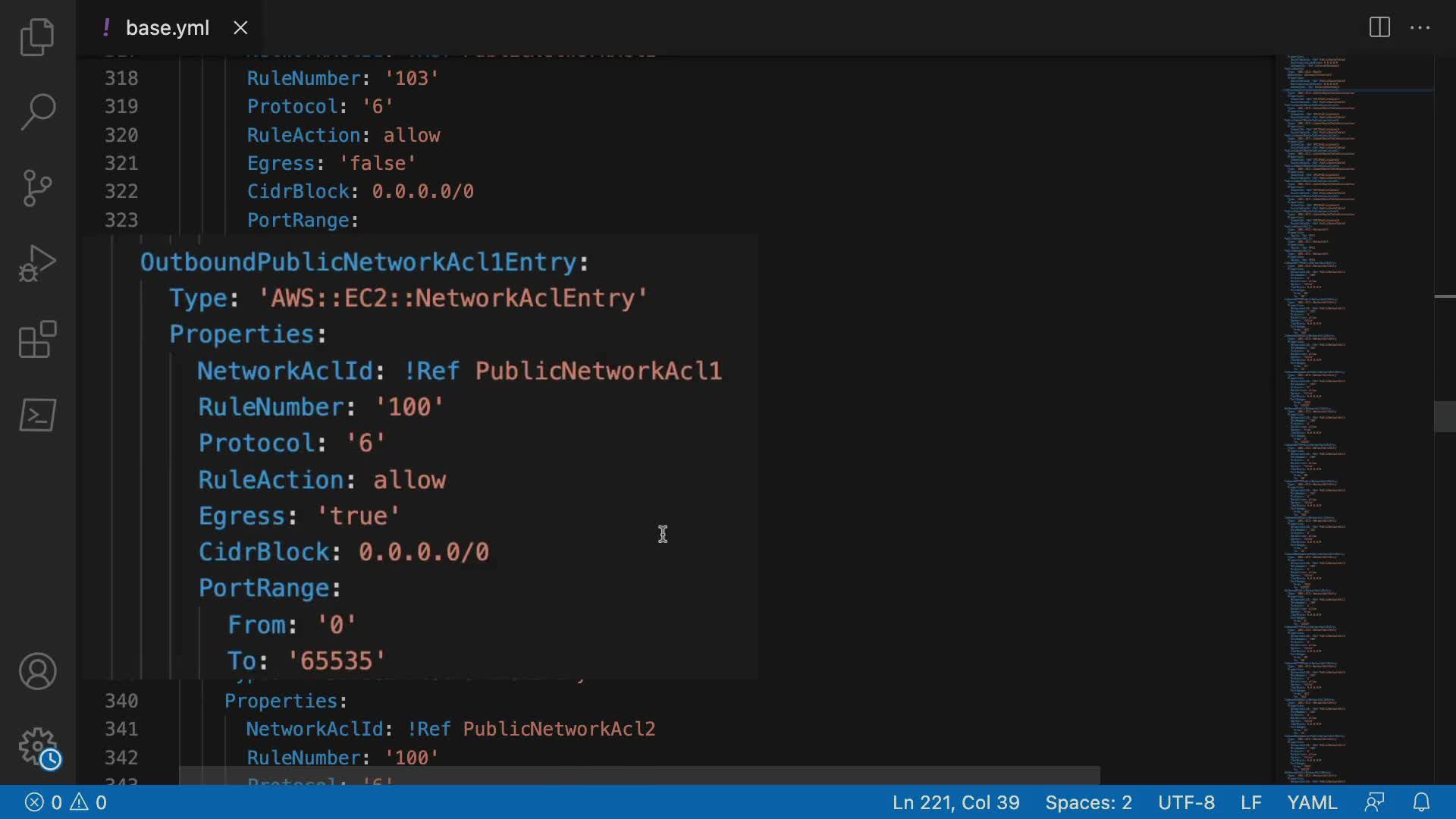Viewport: 1456px width, 819px height.
Task: Open the Search view icon
Action: click(37, 112)
